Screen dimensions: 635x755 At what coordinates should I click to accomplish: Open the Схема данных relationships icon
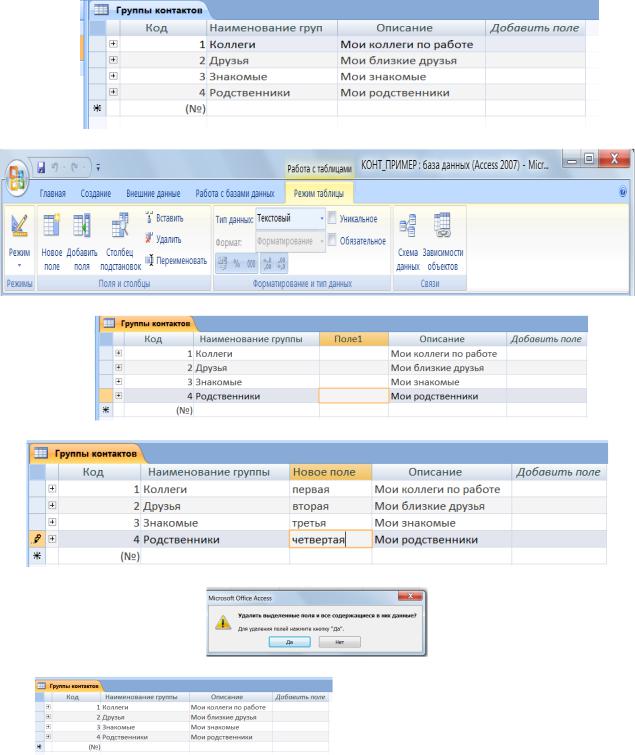tap(408, 225)
